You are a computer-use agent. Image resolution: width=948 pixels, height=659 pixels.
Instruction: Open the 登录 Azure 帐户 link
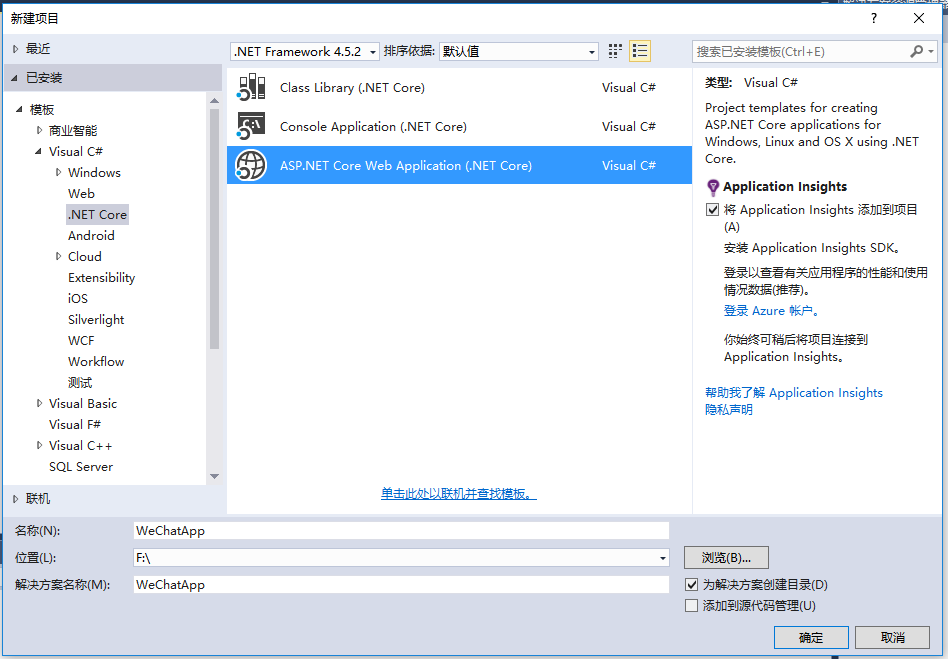click(x=771, y=311)
